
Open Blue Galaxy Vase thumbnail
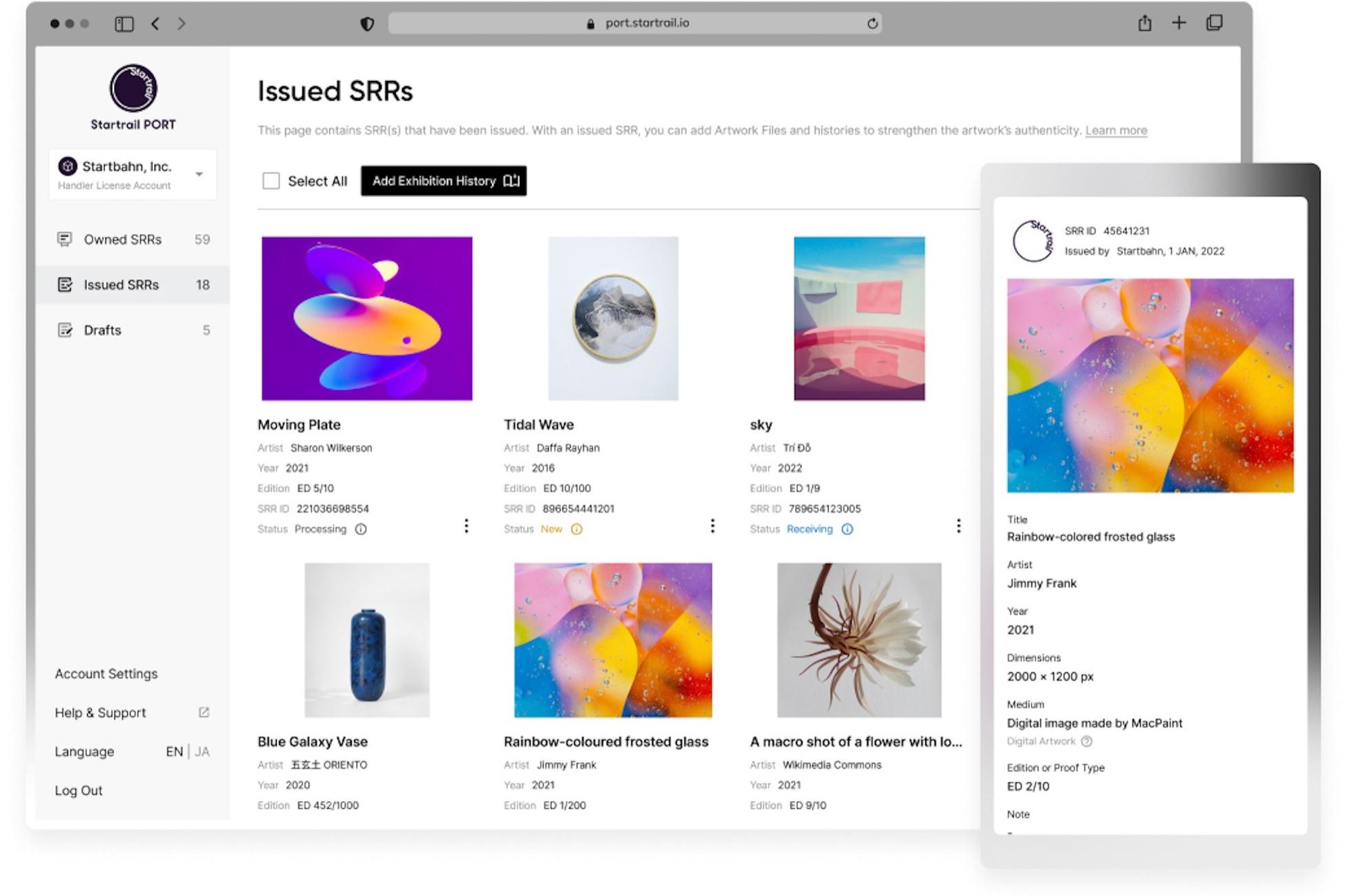tap(367, 640)
